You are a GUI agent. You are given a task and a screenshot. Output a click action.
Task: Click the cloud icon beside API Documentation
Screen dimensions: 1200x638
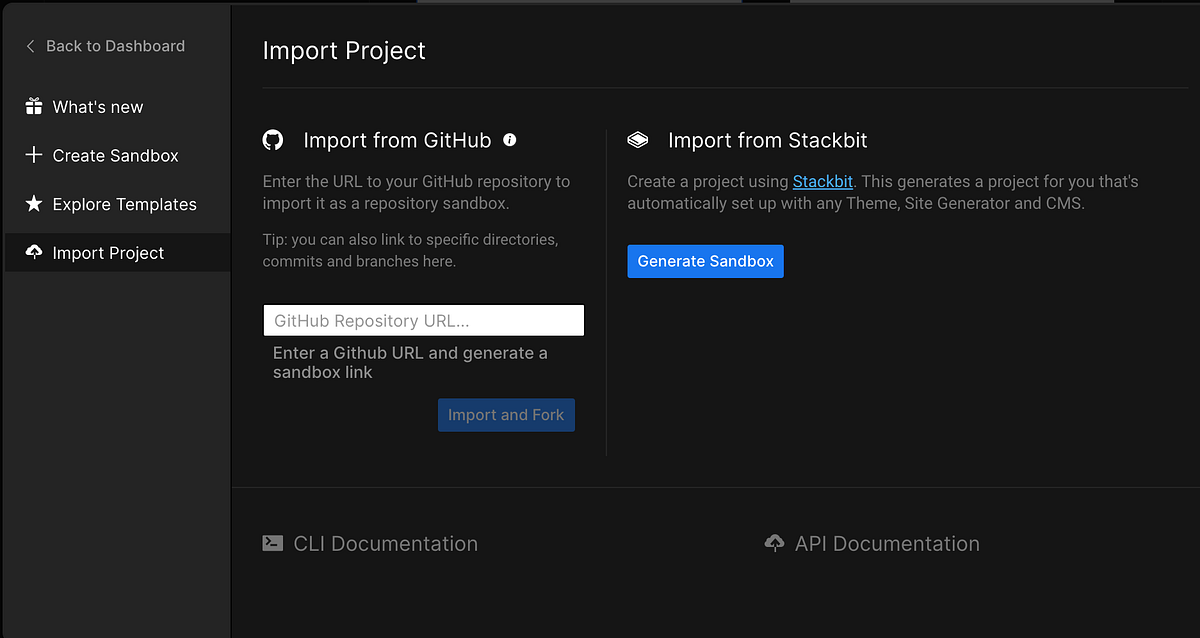click(774, 542)
